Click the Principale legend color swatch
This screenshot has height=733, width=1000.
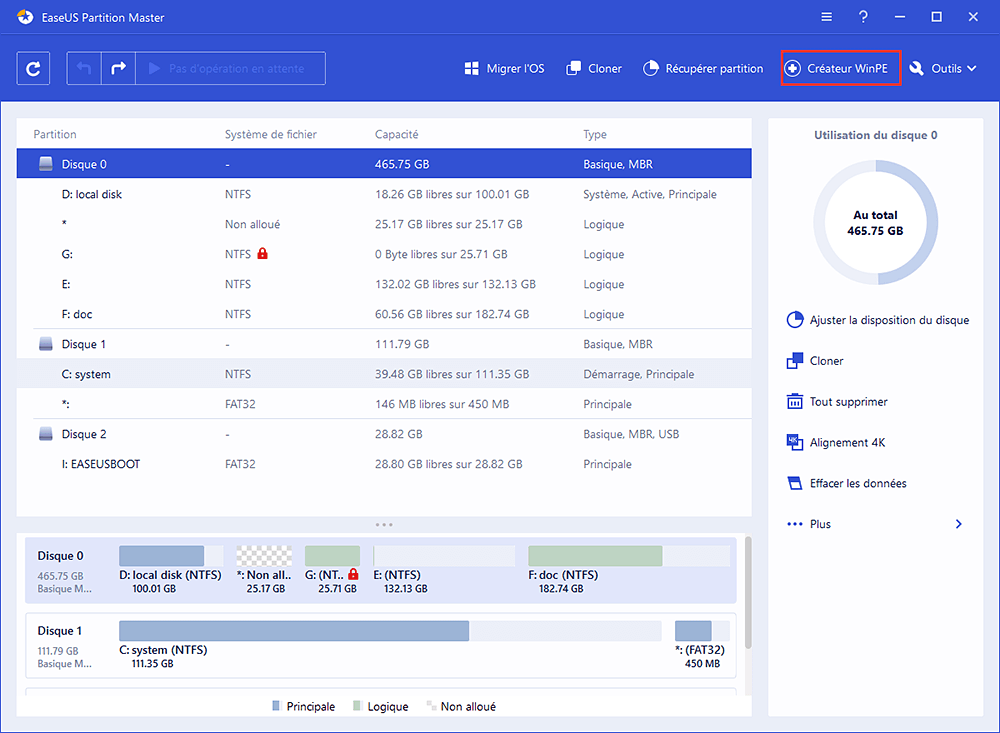(x=276, y=706)
